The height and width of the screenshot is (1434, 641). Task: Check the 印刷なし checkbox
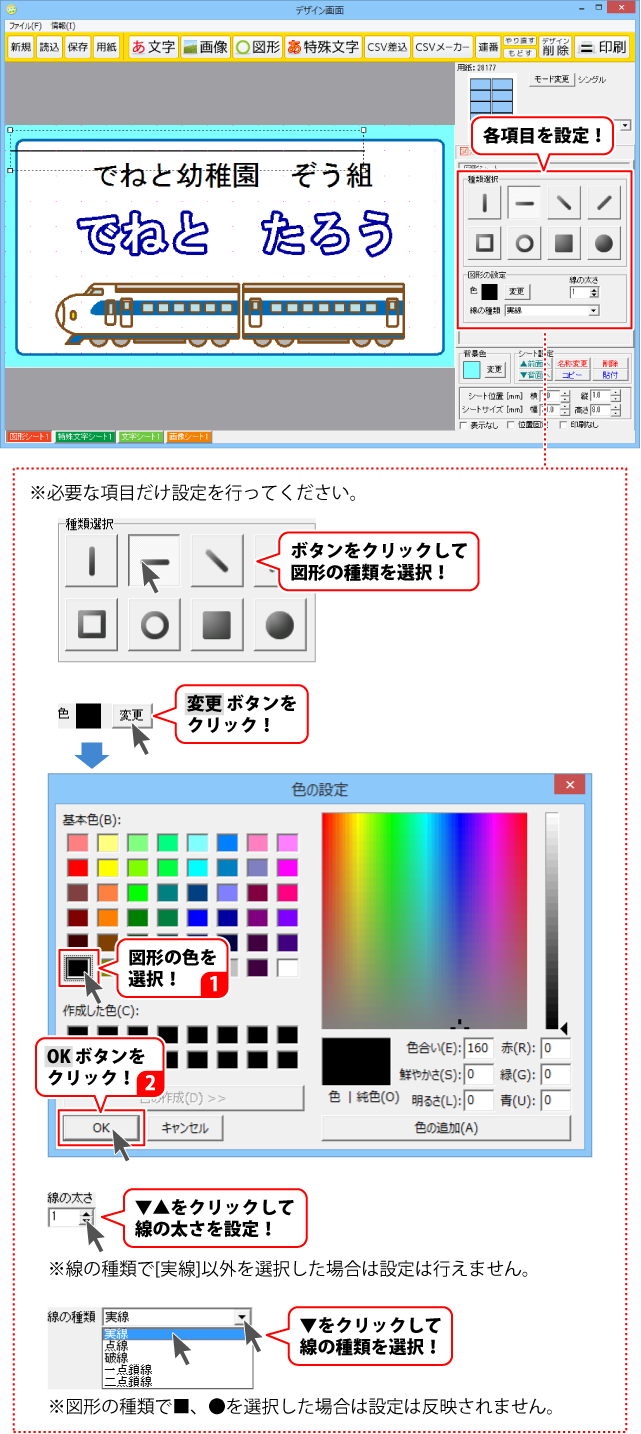562,425
